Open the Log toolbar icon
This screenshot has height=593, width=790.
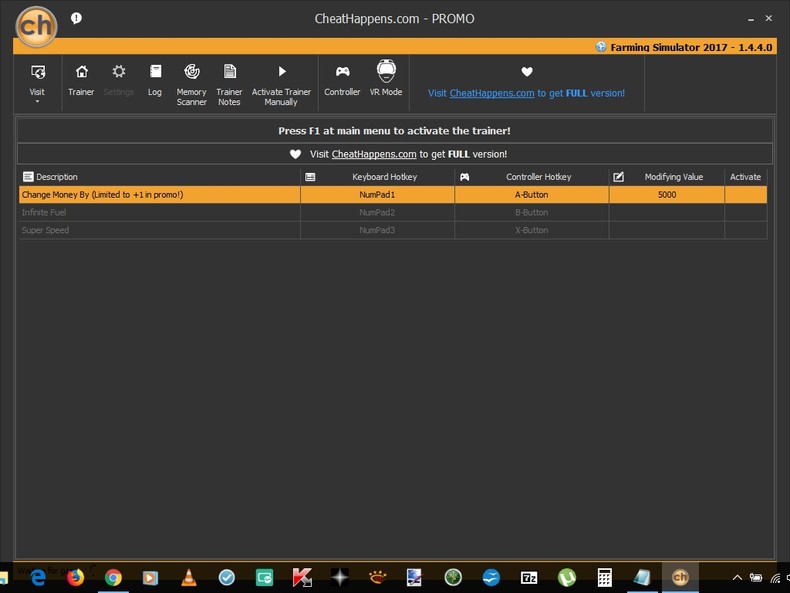pyautogui.click(x=155, y=72)
